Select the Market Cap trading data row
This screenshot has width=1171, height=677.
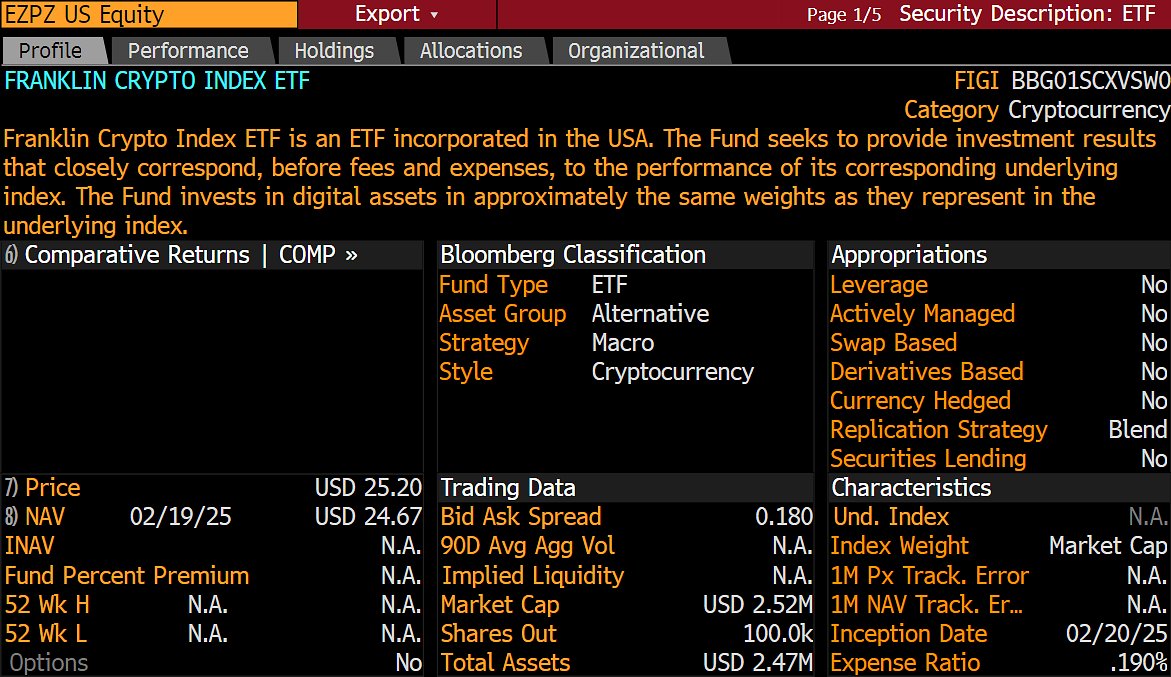pyautogui.click(x=500, y=605)
